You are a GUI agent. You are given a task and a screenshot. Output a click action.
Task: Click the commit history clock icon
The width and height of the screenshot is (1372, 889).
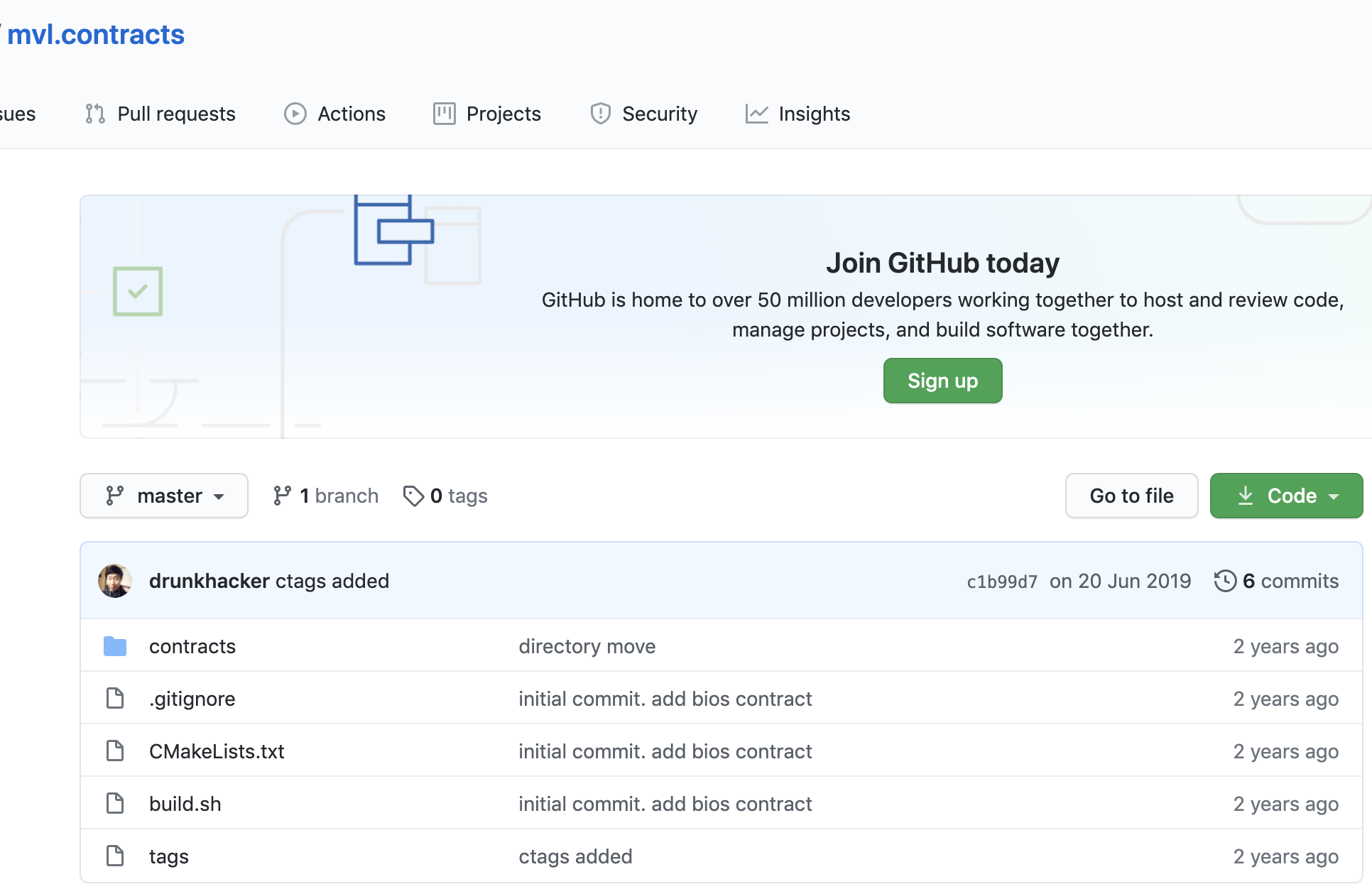pos(1225,581)
